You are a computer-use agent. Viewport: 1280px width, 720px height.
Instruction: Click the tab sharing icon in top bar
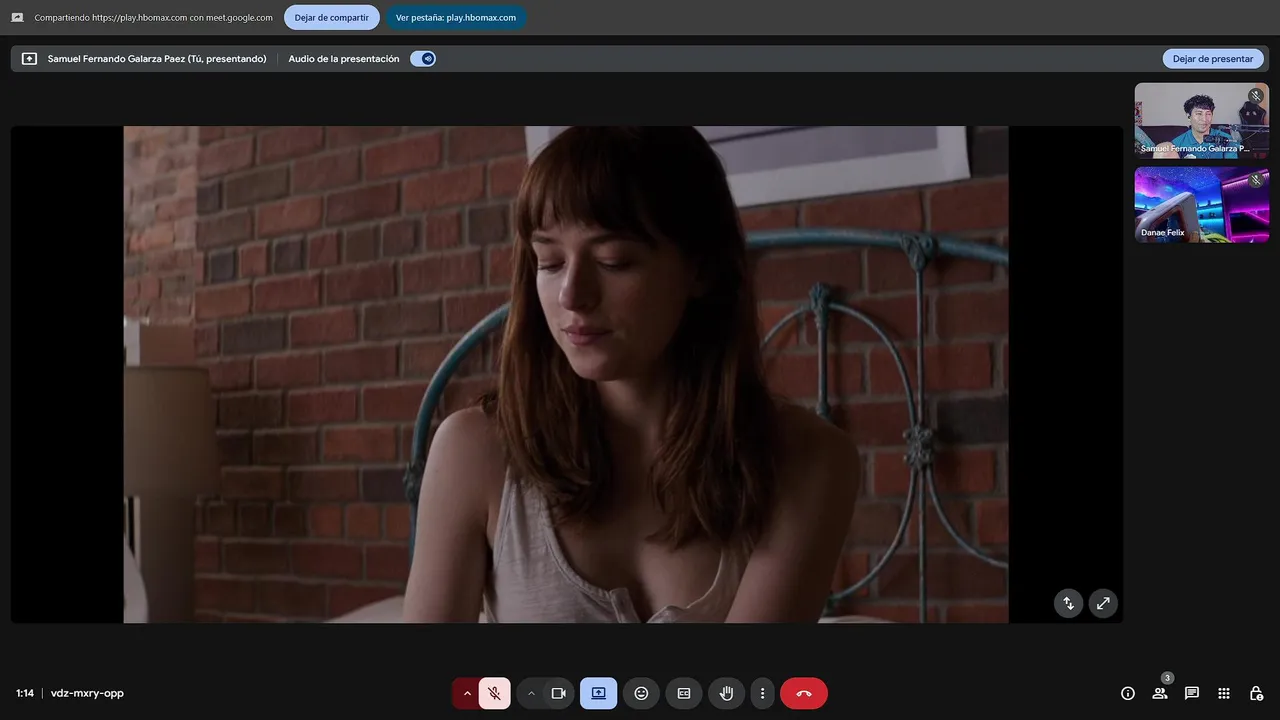[x=17, y=17]
